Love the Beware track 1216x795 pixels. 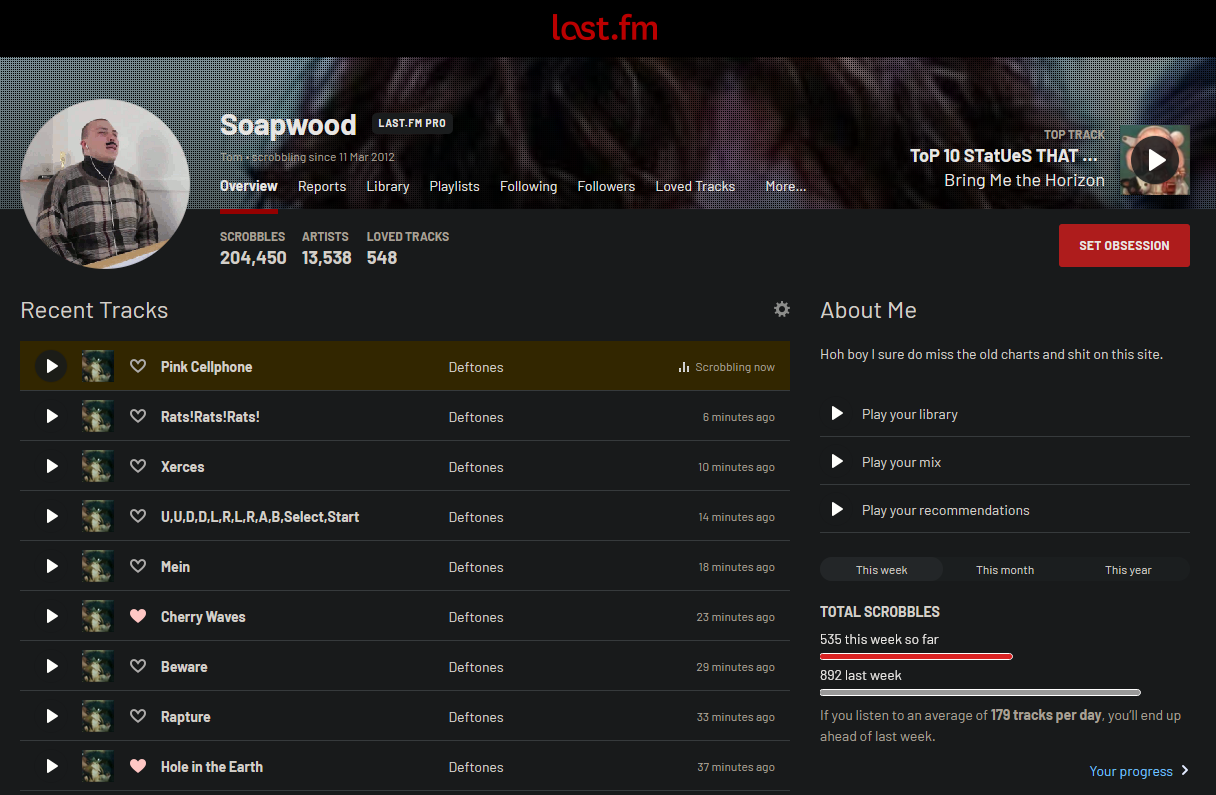click(138, 667)
